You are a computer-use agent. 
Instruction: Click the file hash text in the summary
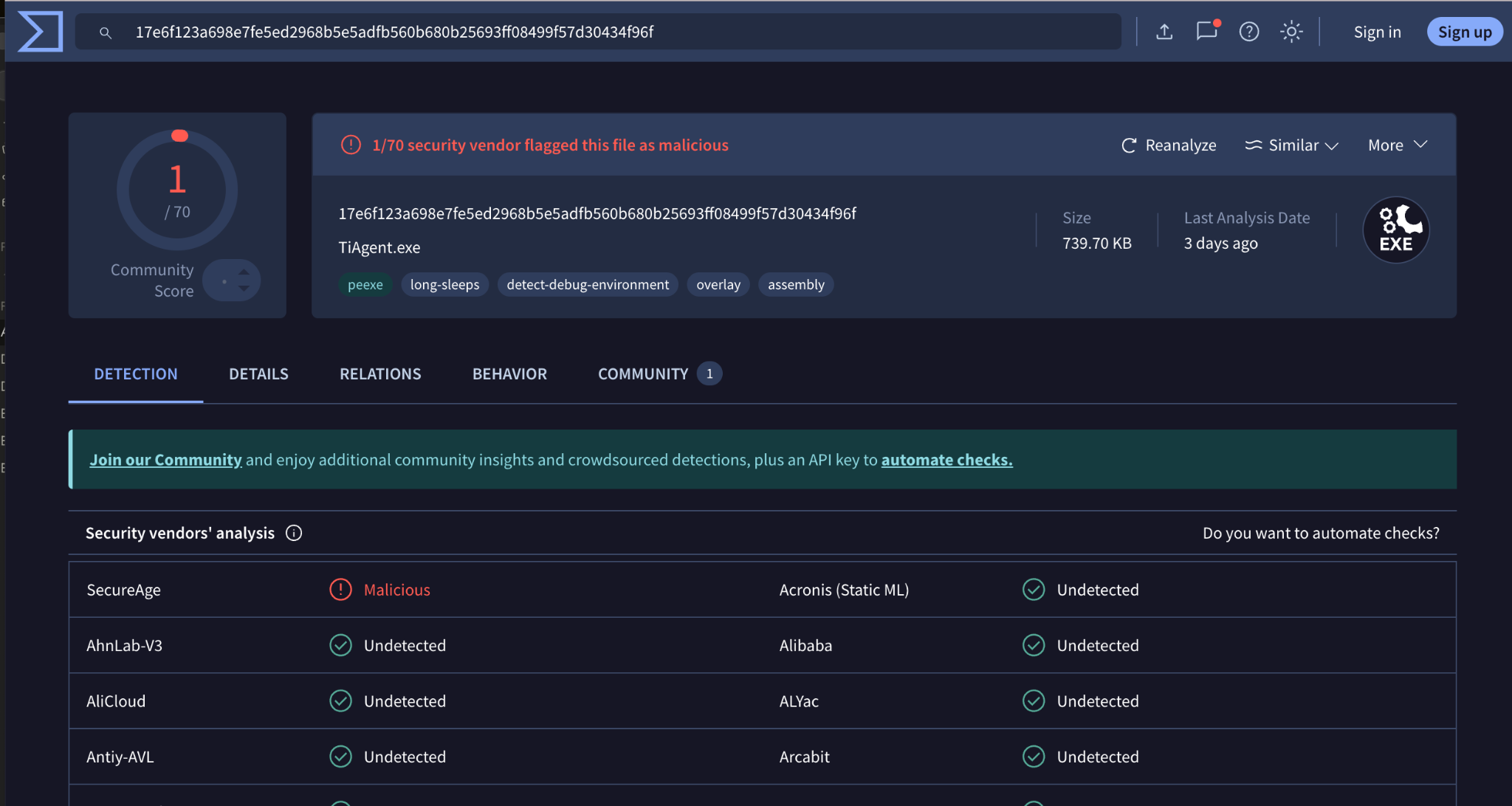tap(597, 213)
